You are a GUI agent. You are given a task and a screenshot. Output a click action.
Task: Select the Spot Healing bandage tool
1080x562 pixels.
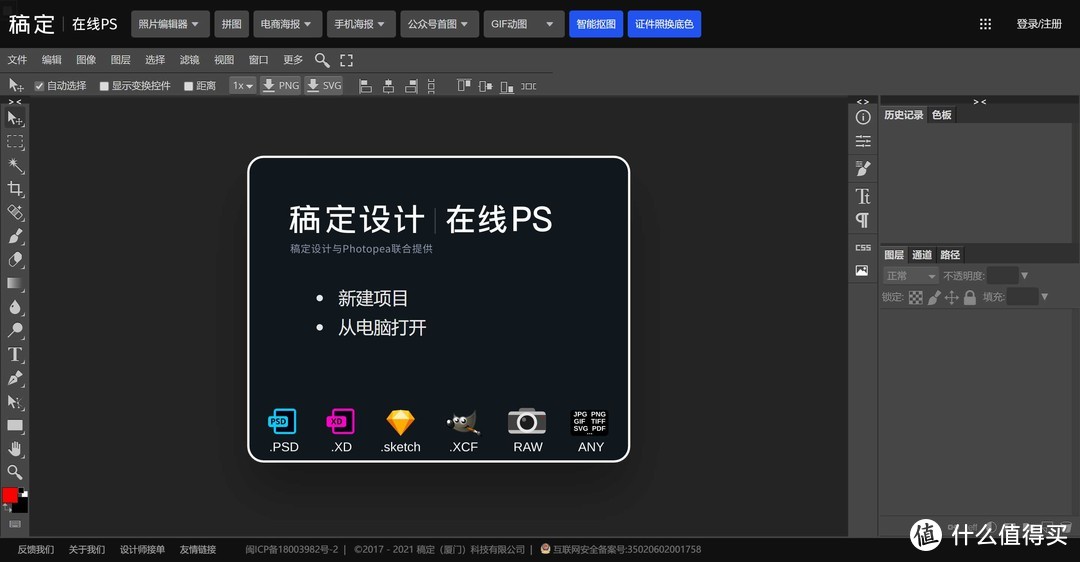coord(14,212)
